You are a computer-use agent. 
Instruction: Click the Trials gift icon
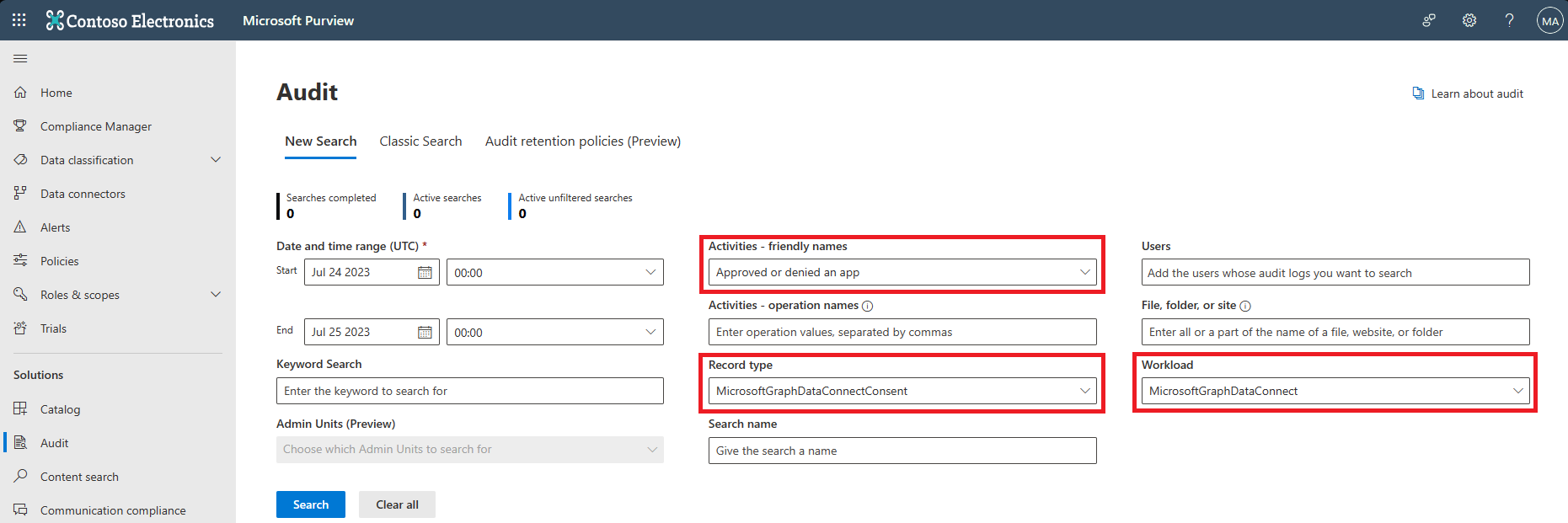point(20,328)
